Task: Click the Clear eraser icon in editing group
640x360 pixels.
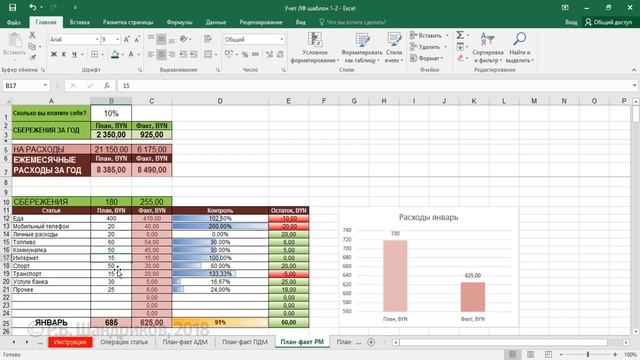Action: pyautogui.click(x=460, y=58)
